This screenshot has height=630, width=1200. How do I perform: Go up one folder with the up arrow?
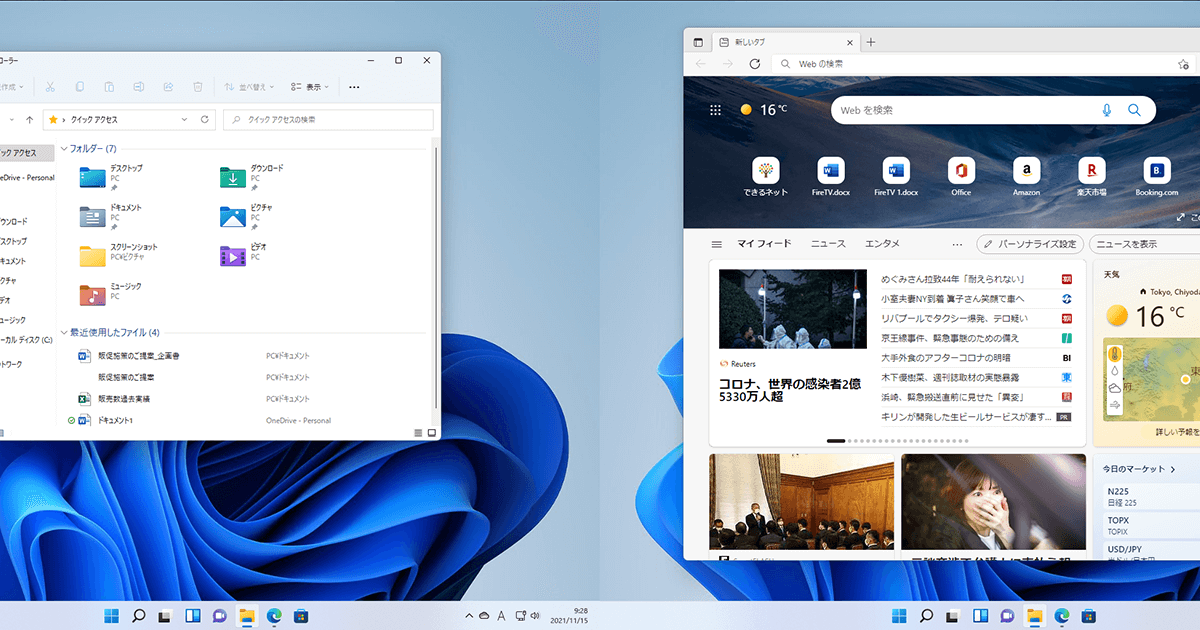[x=30, y=119]
